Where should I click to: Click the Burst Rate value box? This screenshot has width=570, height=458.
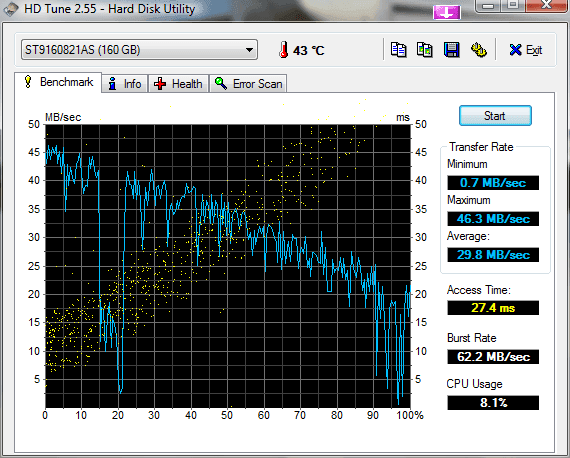pos(493,357)
